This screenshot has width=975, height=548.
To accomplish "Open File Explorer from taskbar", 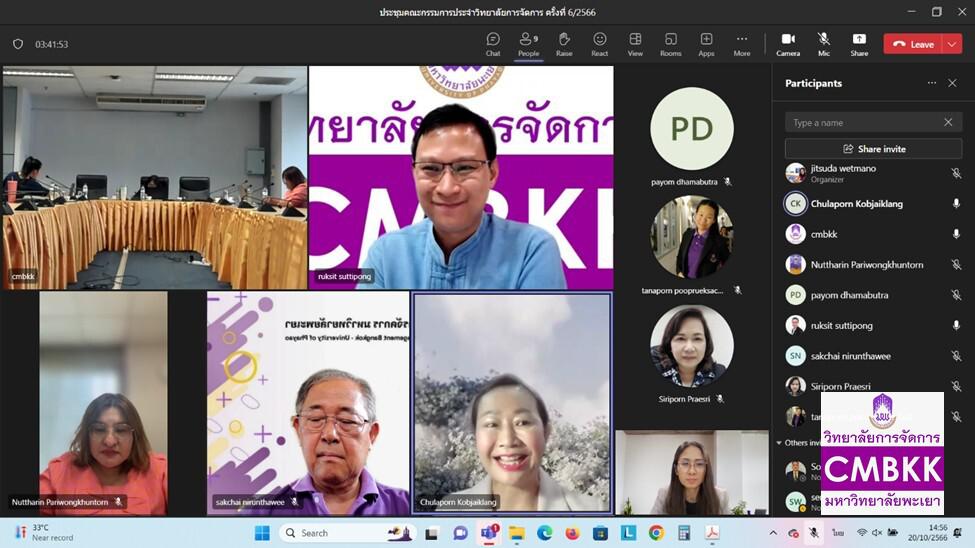I will (517, 533).
